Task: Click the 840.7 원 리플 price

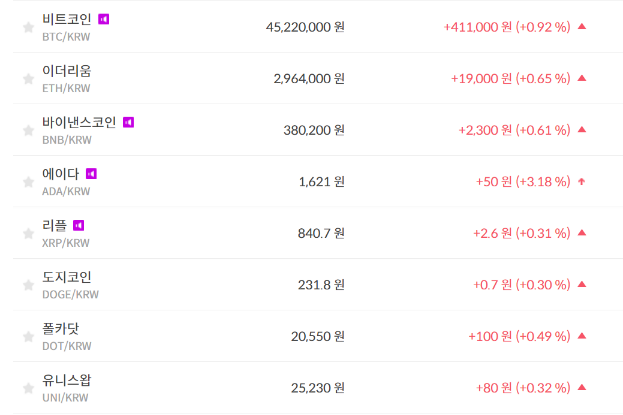Action: tap(321, 233)
